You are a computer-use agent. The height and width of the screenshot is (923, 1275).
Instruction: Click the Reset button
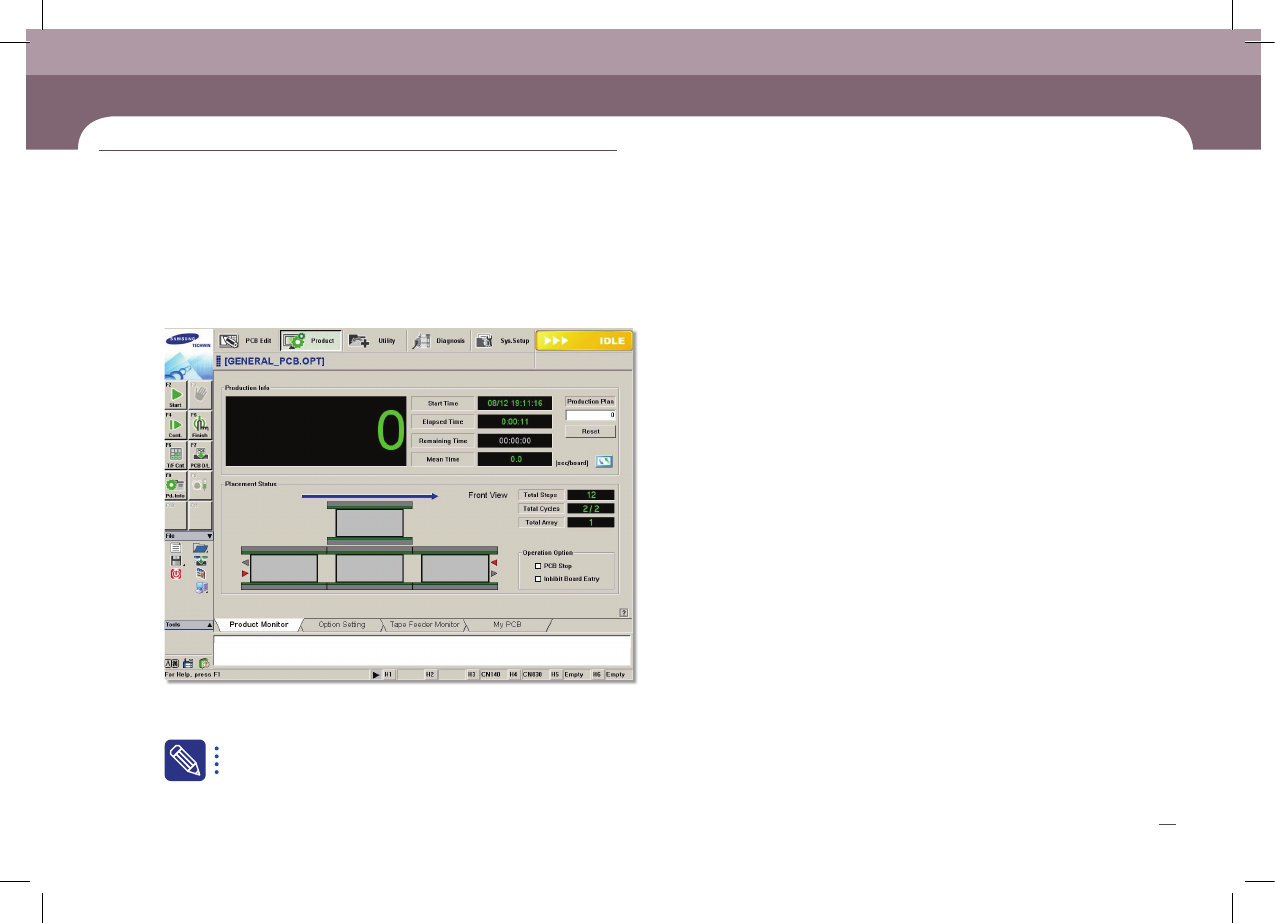click(590, 432)
